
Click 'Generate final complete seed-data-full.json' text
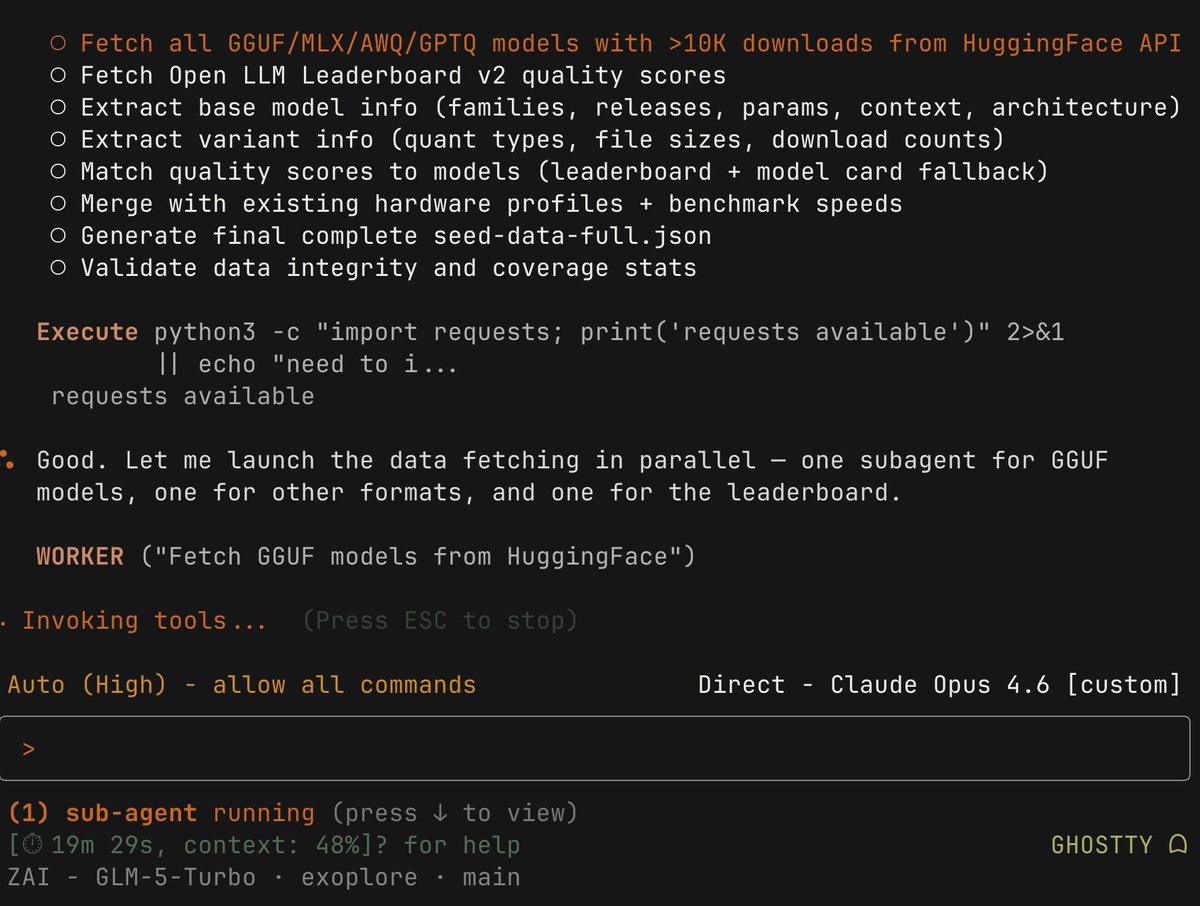coord(396,236)
